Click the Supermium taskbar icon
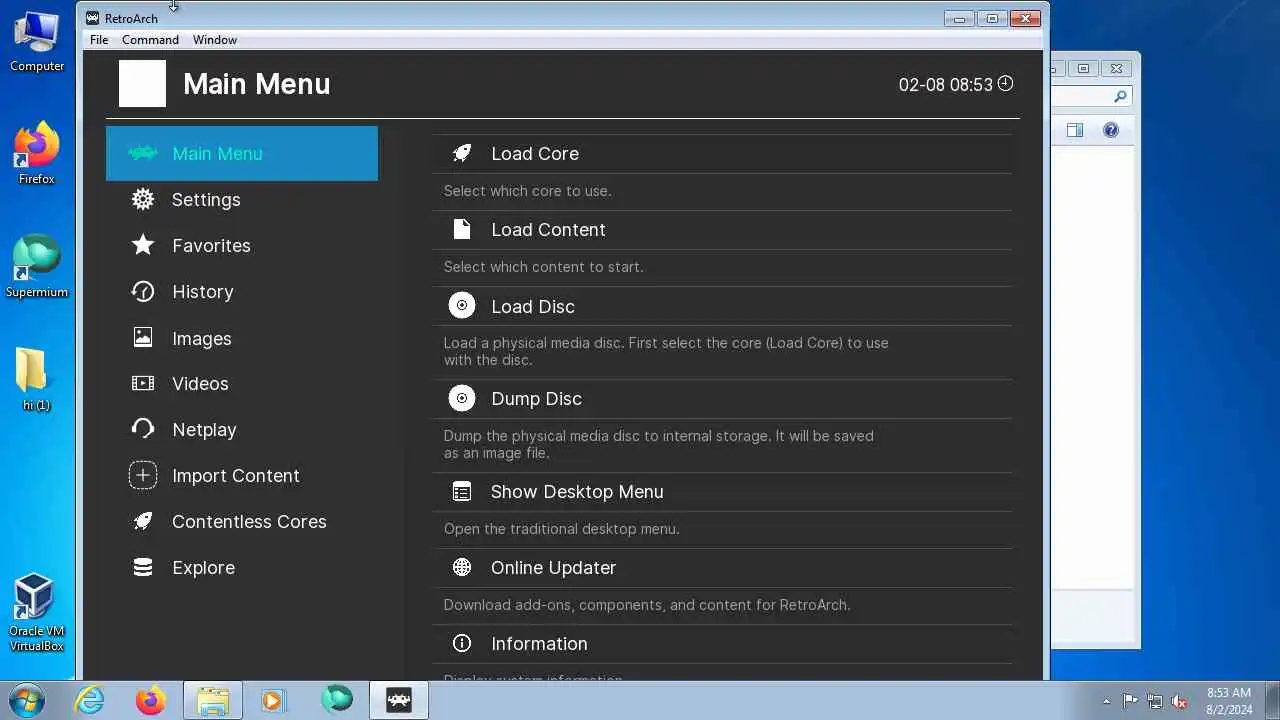Image resolution: width=1280 pixels, height=720 pixels. pos(337,699)
